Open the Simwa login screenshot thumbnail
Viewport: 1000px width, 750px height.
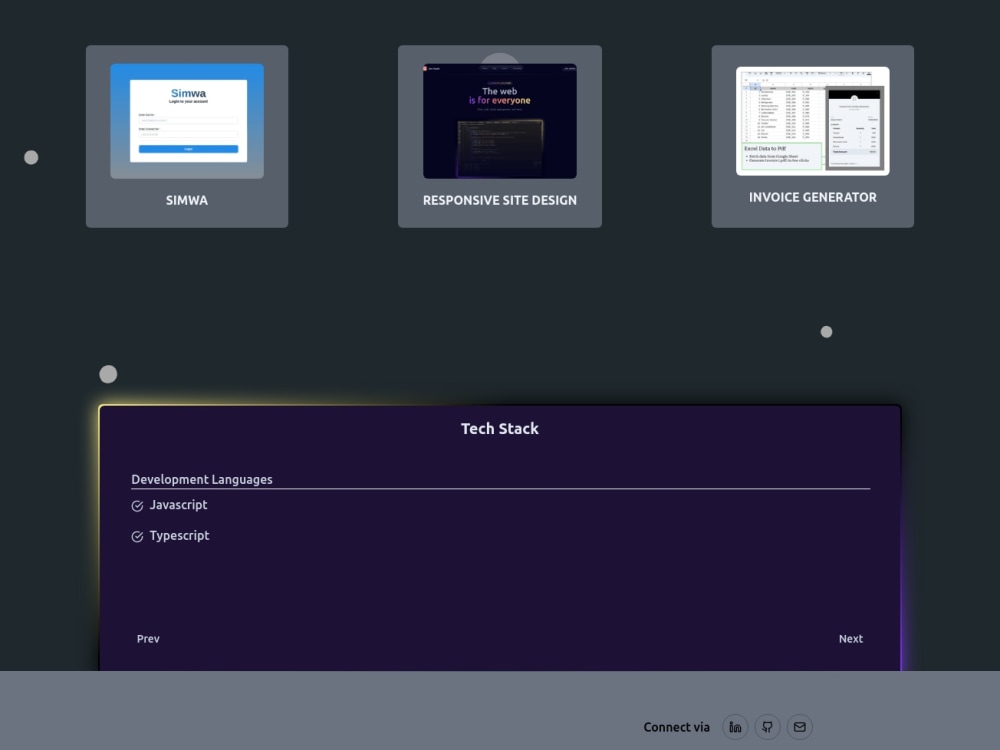click(x=187, y=121)
